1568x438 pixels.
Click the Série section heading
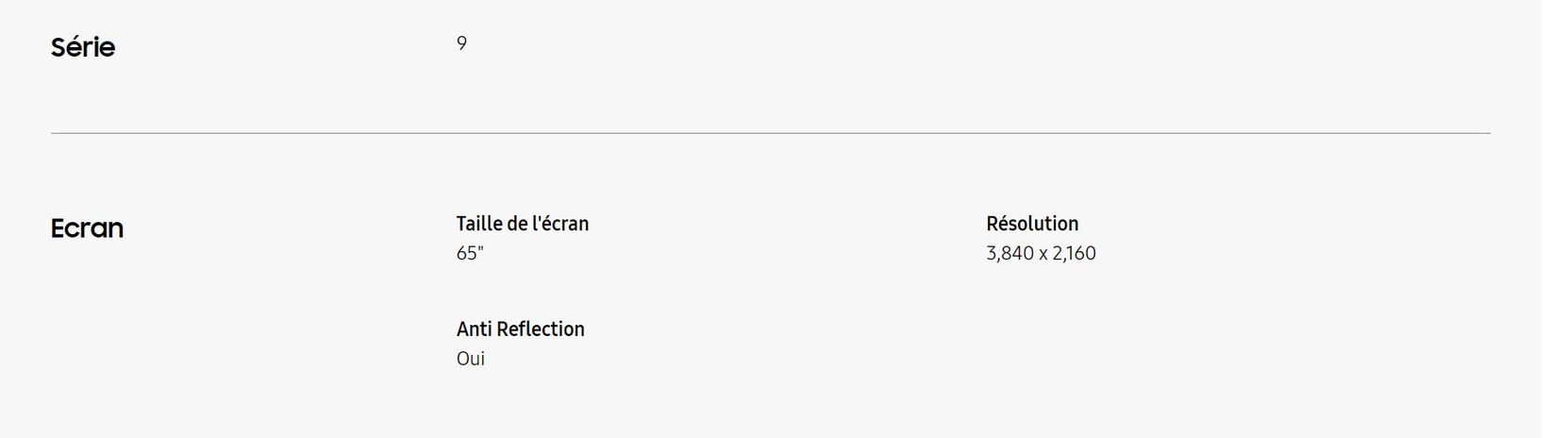tap(83, 47)
